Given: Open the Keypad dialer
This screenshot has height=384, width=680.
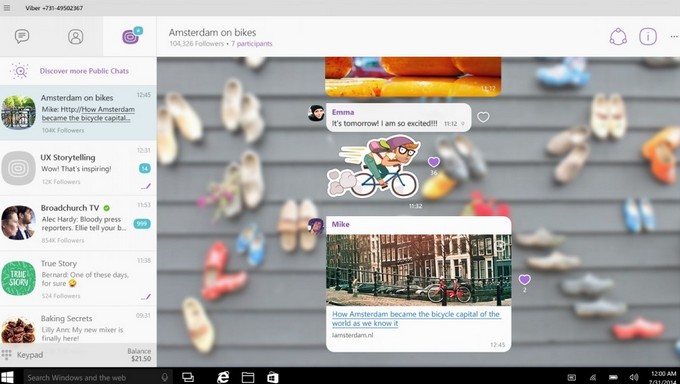Looking at the screenshot, I should [23, 355].
